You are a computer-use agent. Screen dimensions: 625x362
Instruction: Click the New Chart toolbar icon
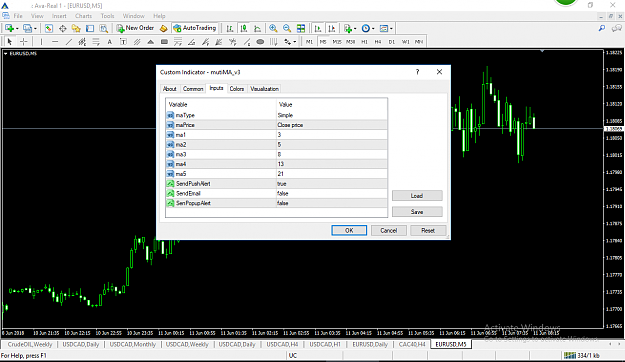9,28
